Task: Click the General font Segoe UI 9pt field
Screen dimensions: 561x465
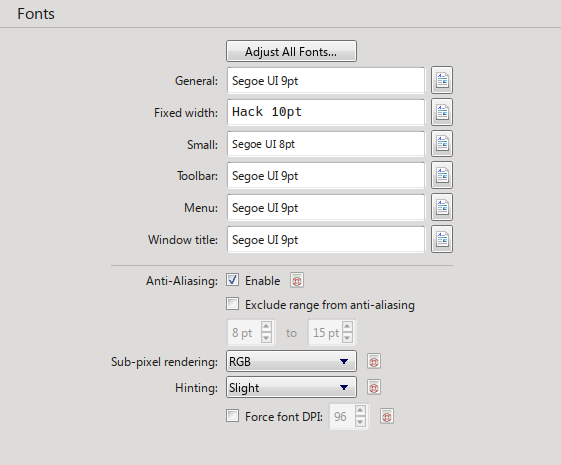Action: (326, 80)
